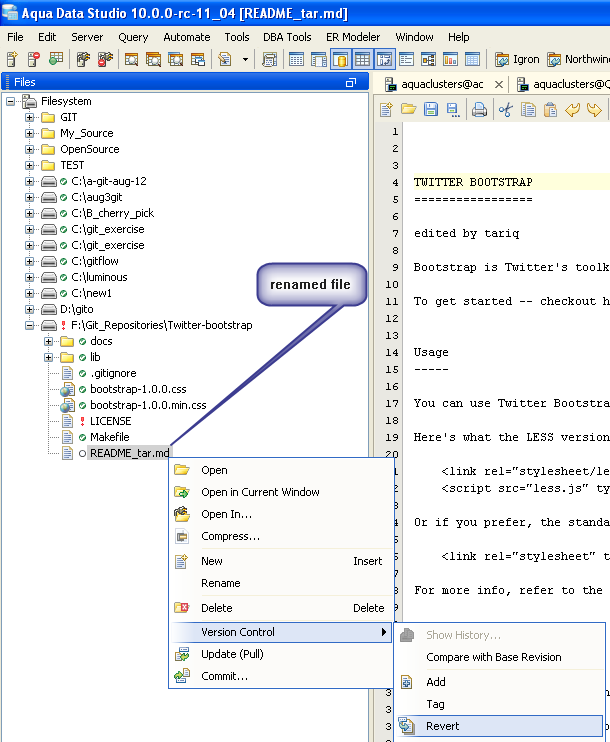Viewport: 610px width, 742px height.
Task: Select the LICENSE file in tree
Action: tap(110, 421)
